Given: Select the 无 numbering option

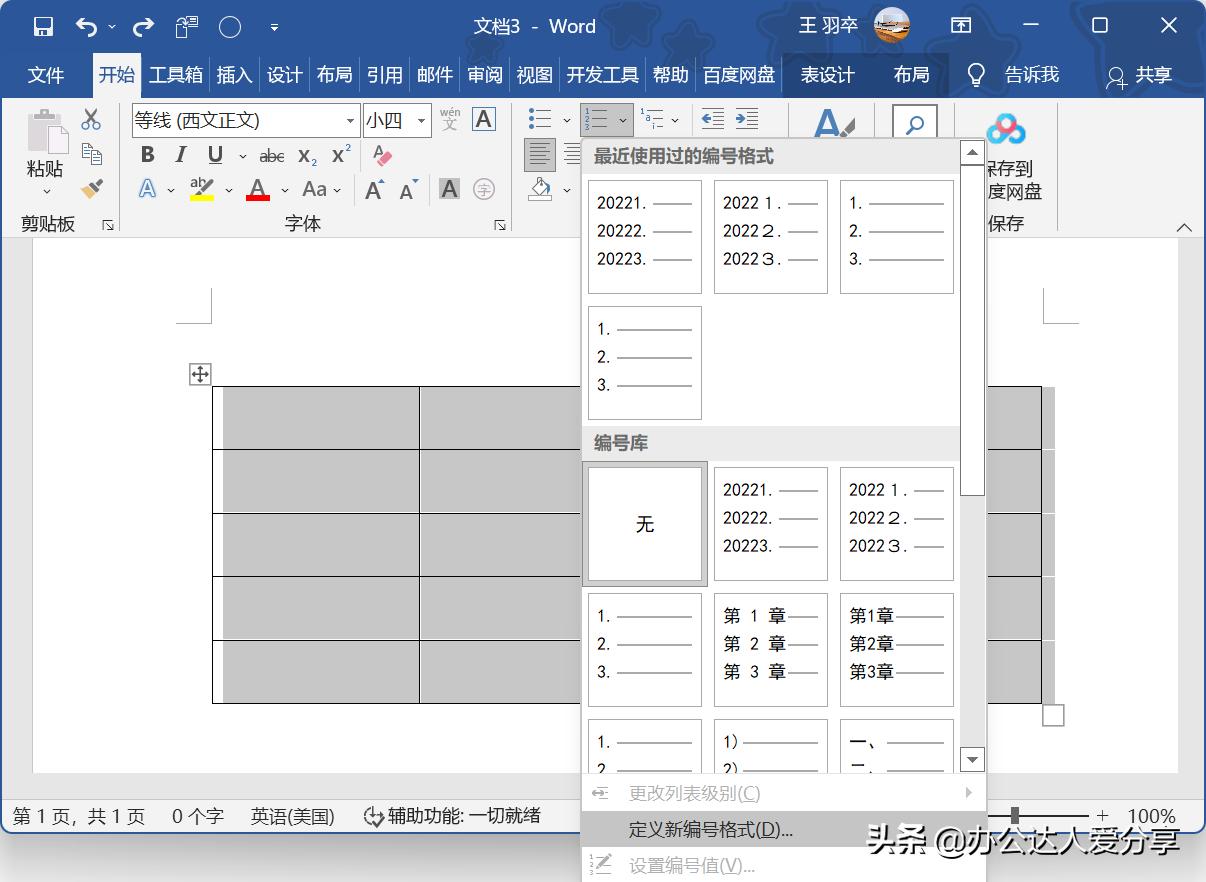Looking at the screenshot, I should (x=644, y=523).
